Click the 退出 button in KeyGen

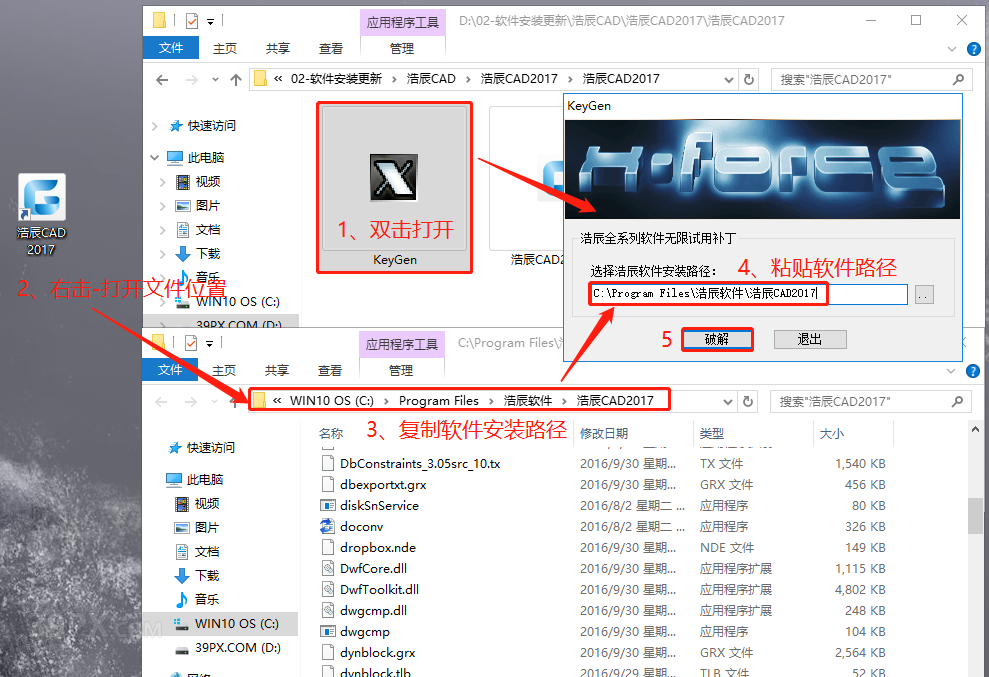(x=810, y=339)
